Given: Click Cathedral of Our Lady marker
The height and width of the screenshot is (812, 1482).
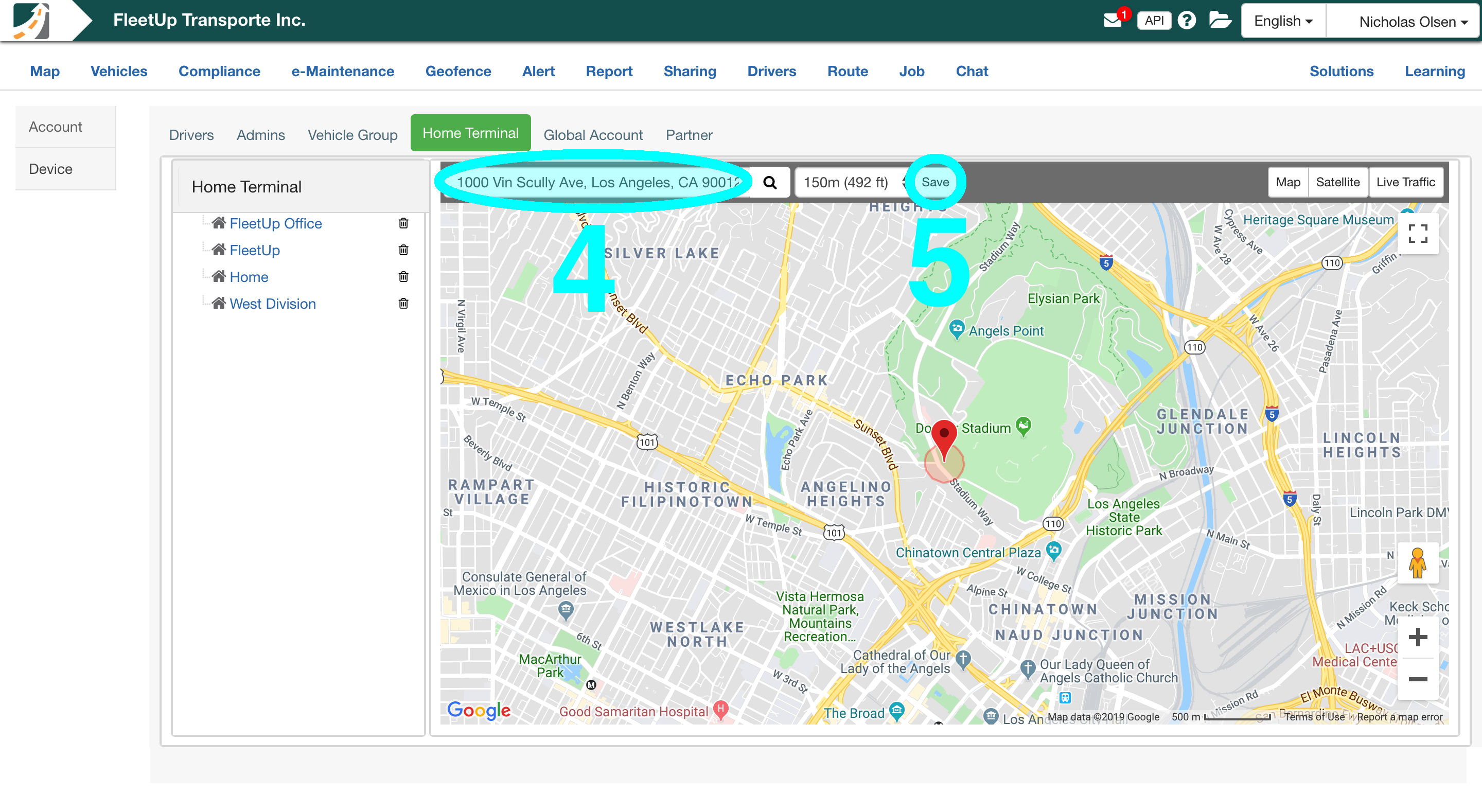Looking at the screenshot, I should point(963,660).
